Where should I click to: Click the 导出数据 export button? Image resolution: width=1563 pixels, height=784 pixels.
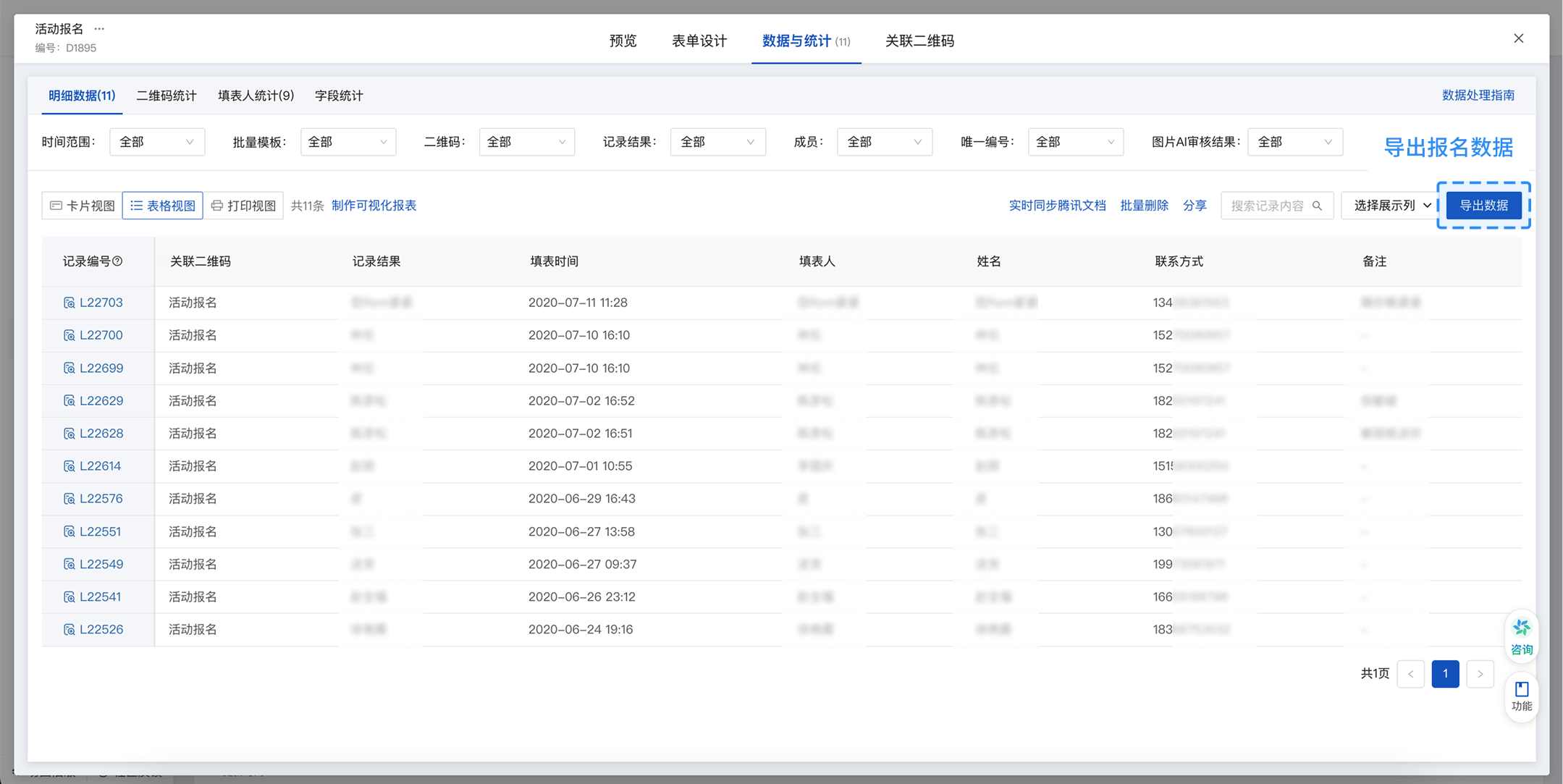pyautogui.click(x=1483, y=206)
